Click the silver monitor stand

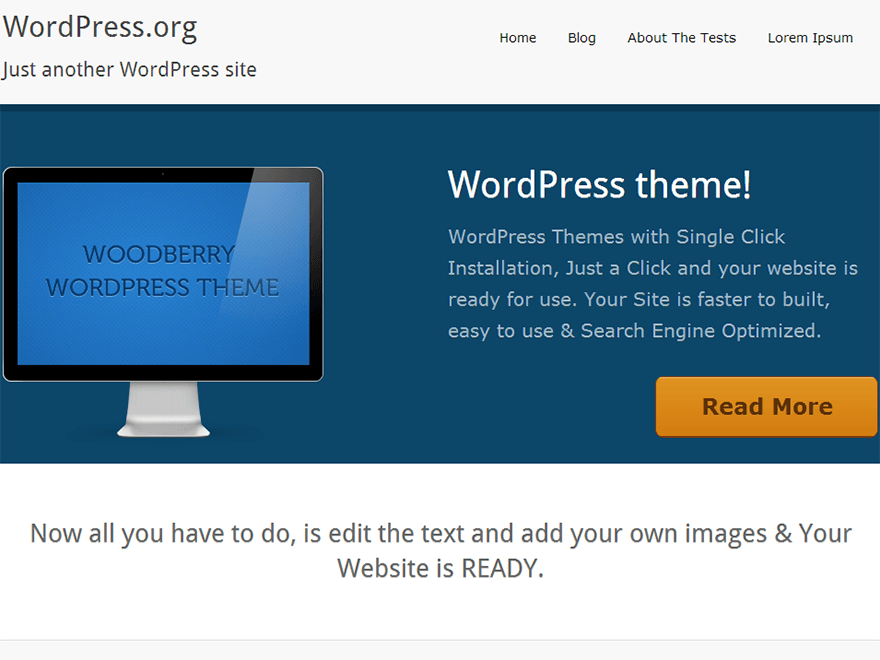[163, 412]
